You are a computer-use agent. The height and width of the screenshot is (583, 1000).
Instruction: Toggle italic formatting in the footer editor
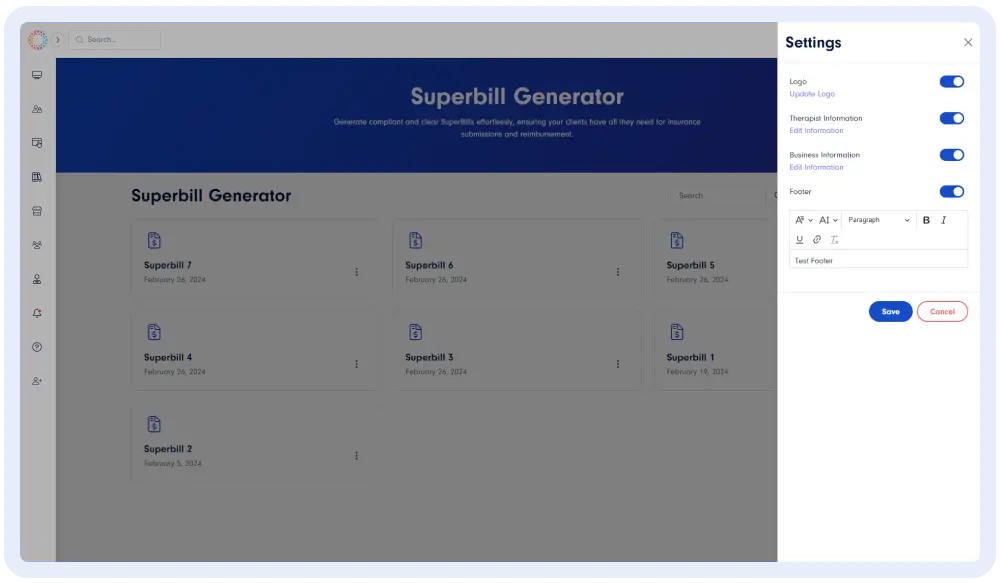coord(944,220)
